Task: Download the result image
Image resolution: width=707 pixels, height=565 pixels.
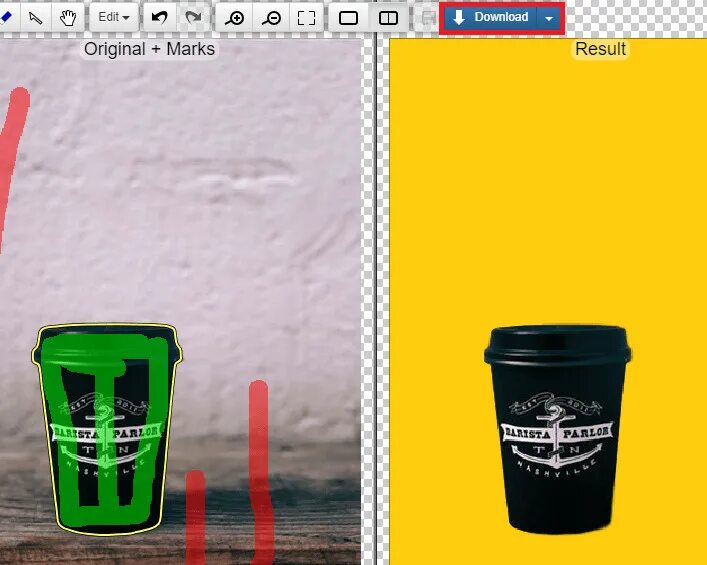Action: 491,18
